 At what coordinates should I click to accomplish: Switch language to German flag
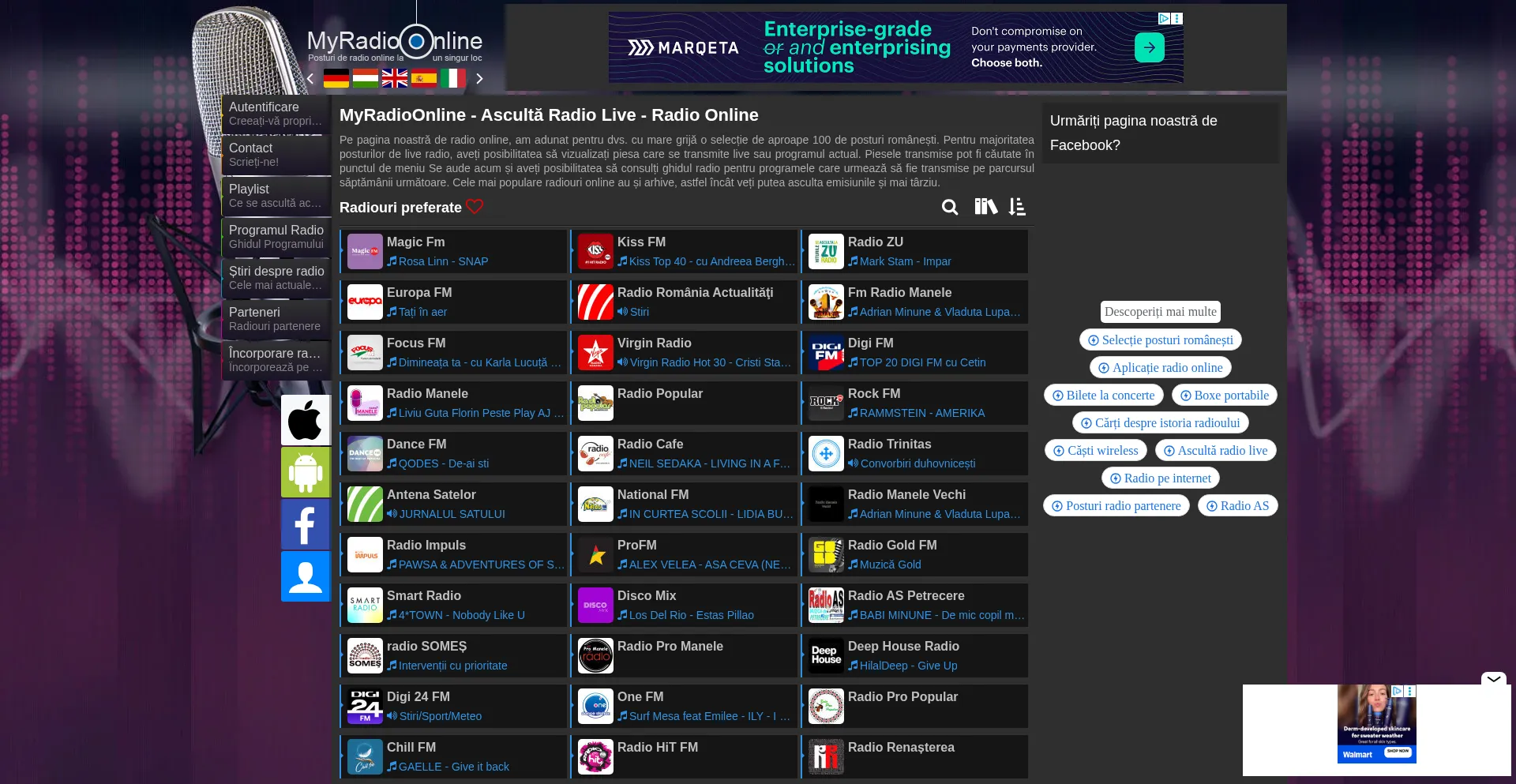pos(336,78)
